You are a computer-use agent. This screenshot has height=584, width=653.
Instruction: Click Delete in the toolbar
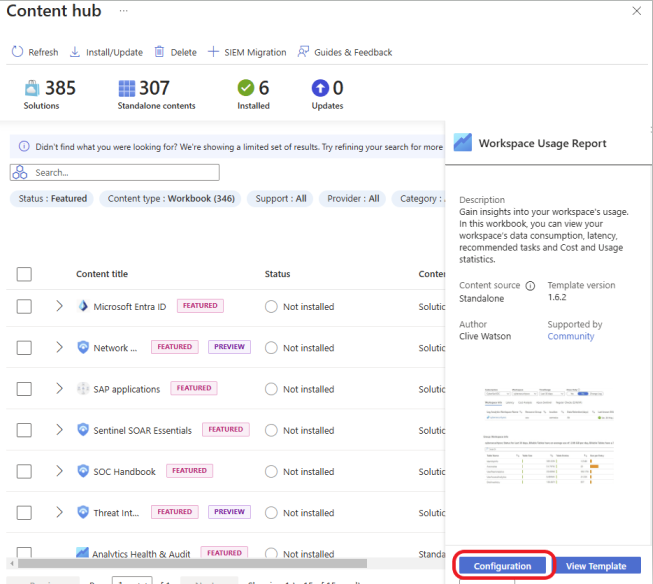[183, 52]
